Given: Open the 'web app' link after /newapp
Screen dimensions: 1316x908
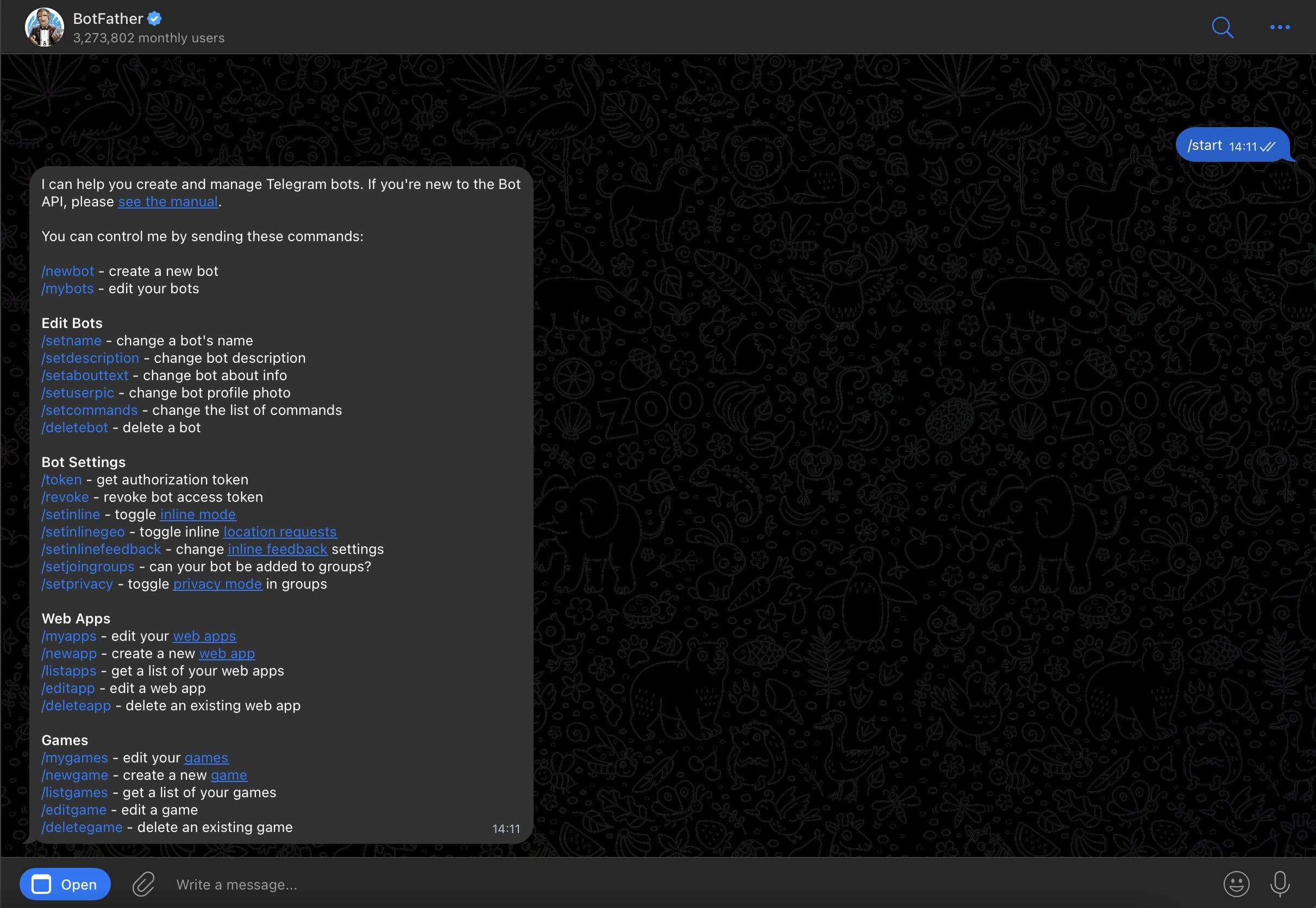Looking at the screenshot, I should (x=227, y=654).
